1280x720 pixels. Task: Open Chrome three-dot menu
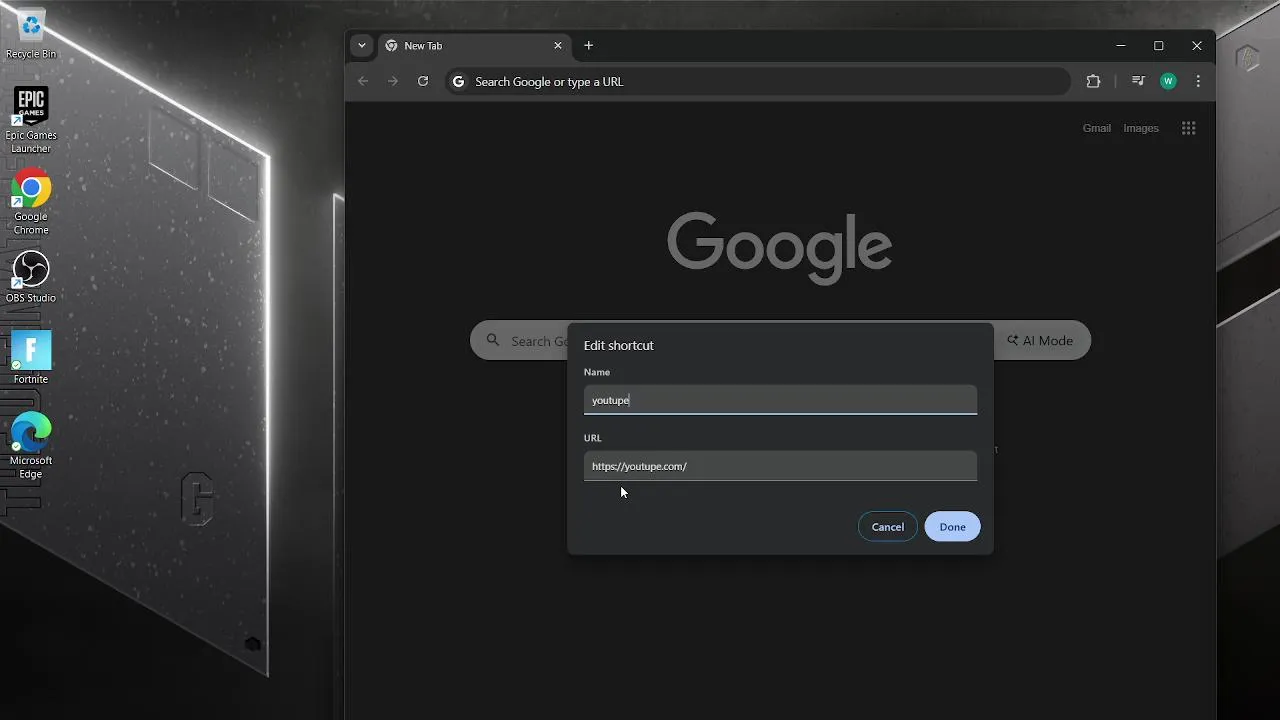click(1198, 81)
